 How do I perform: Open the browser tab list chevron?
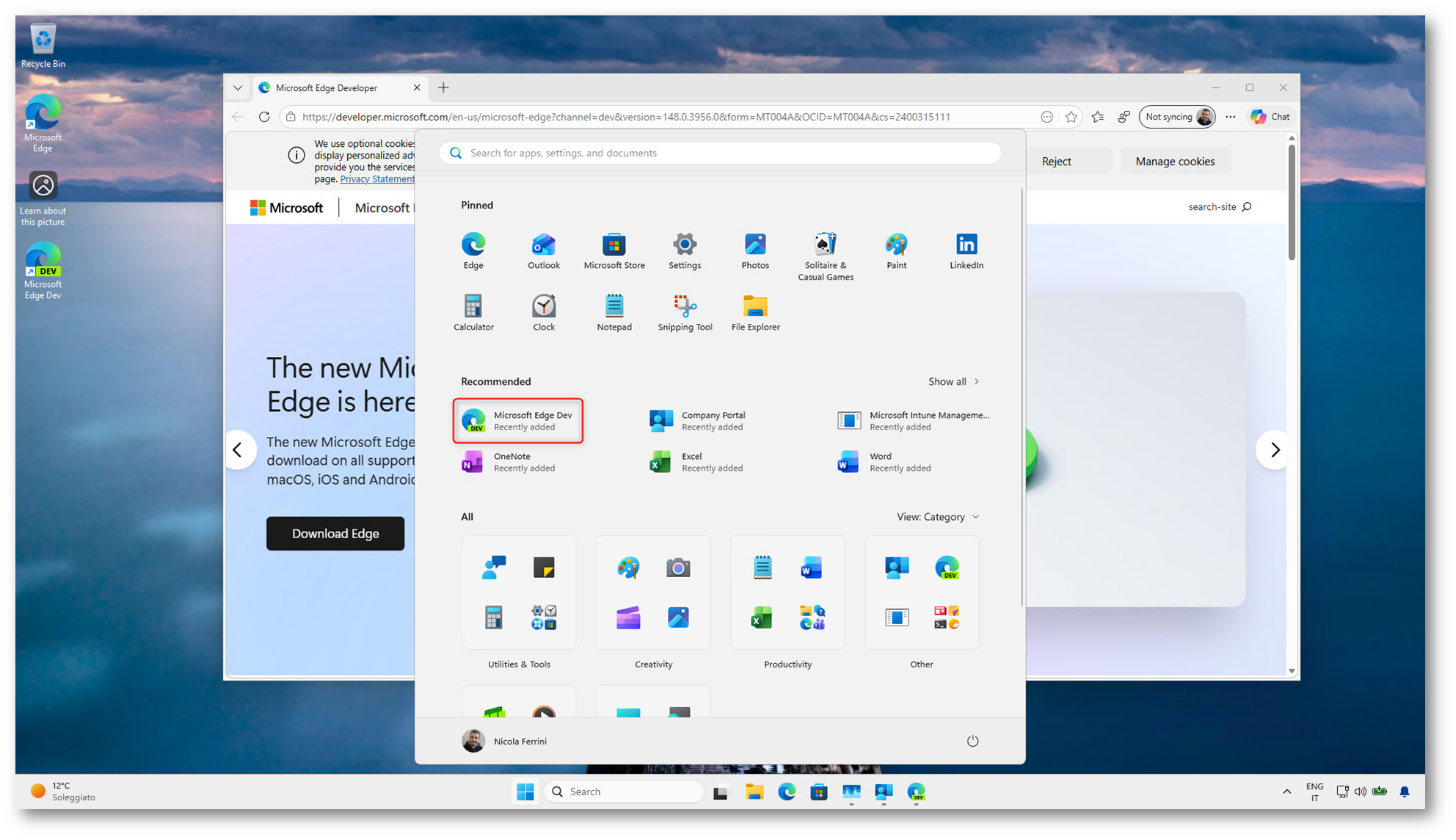pyautogui.click(x=238, y=88)
